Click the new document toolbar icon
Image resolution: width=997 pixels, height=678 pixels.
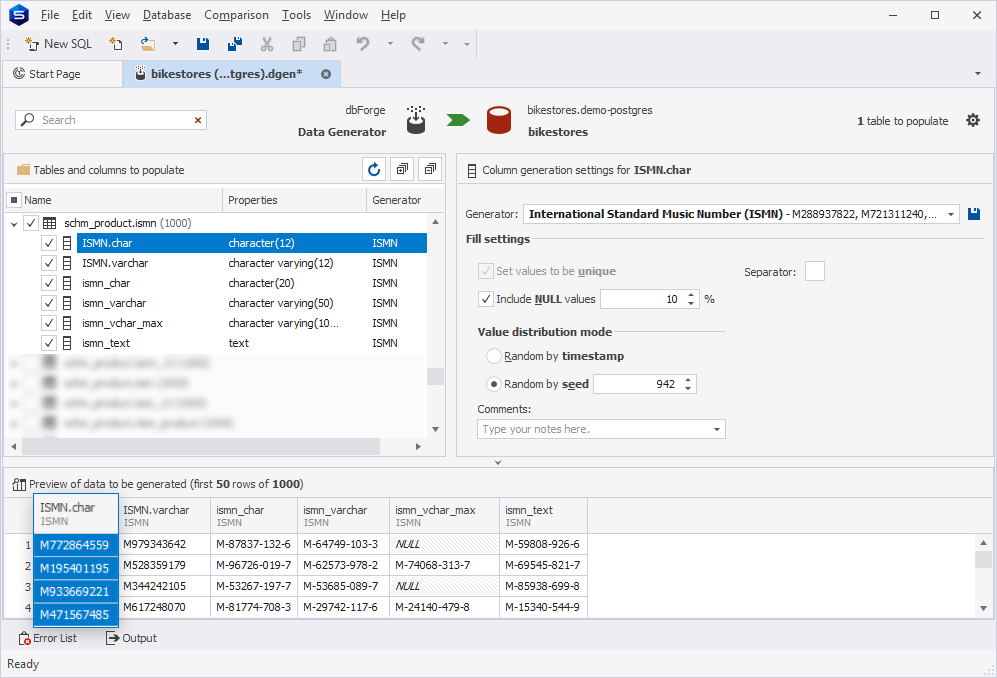tap(116, 44)
